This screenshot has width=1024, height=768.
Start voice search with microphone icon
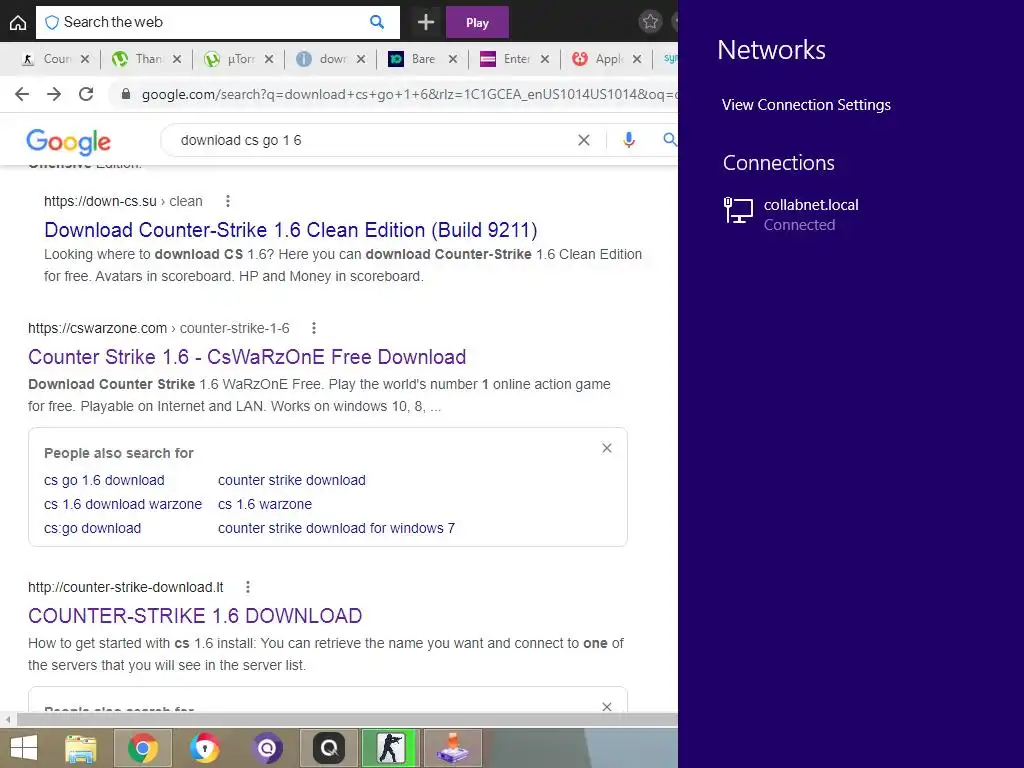click(629, 140)
